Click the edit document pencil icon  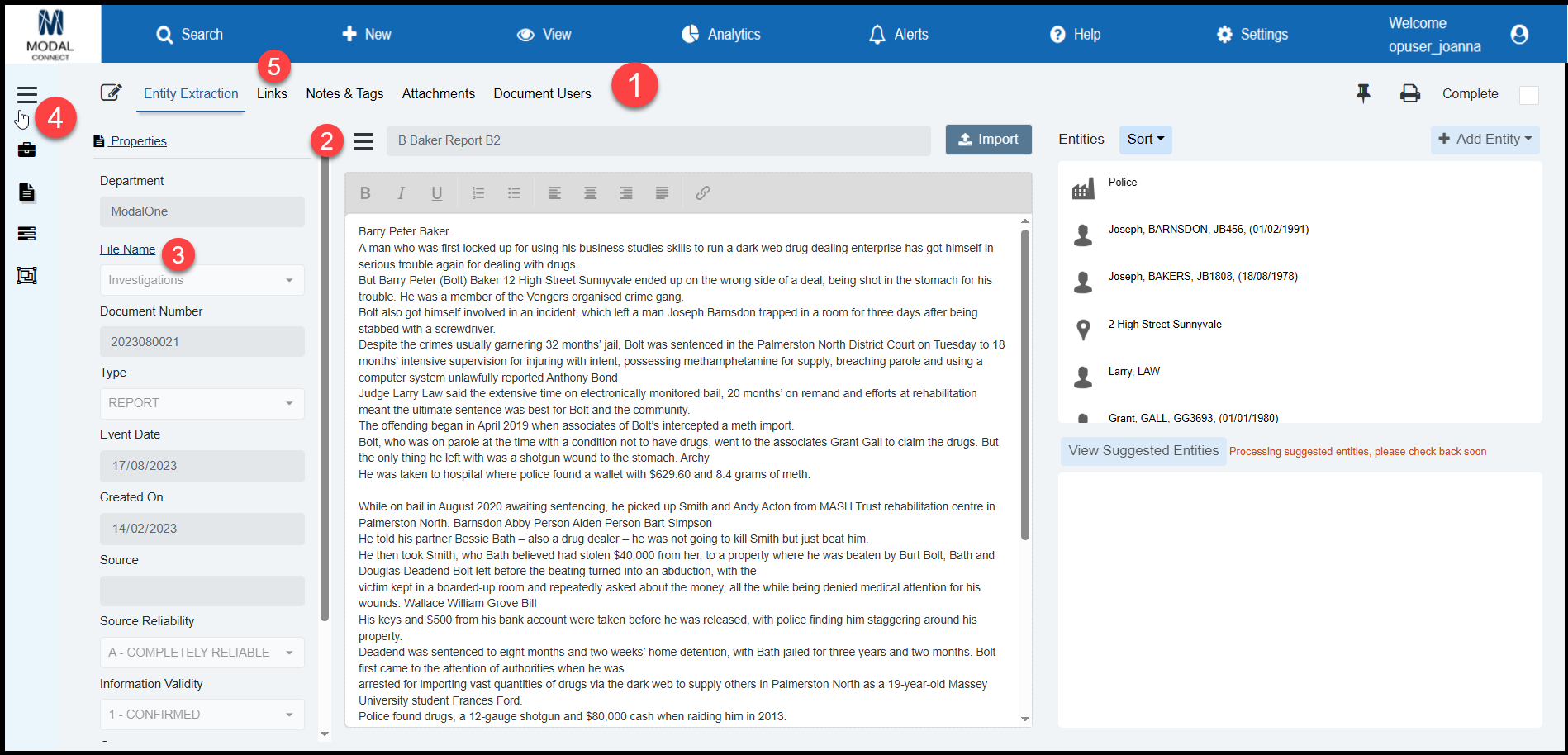click(x=111, y=93)
